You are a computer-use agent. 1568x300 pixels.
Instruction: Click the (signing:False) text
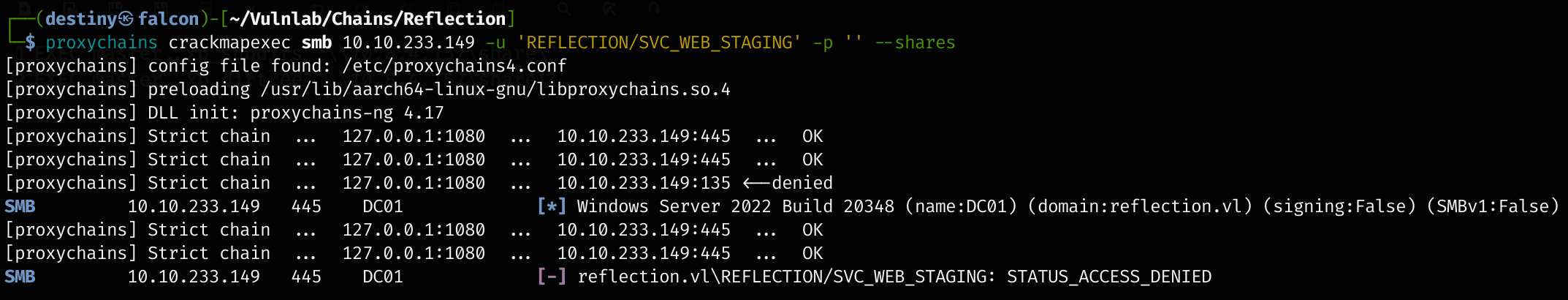(x=1339, y=206)
